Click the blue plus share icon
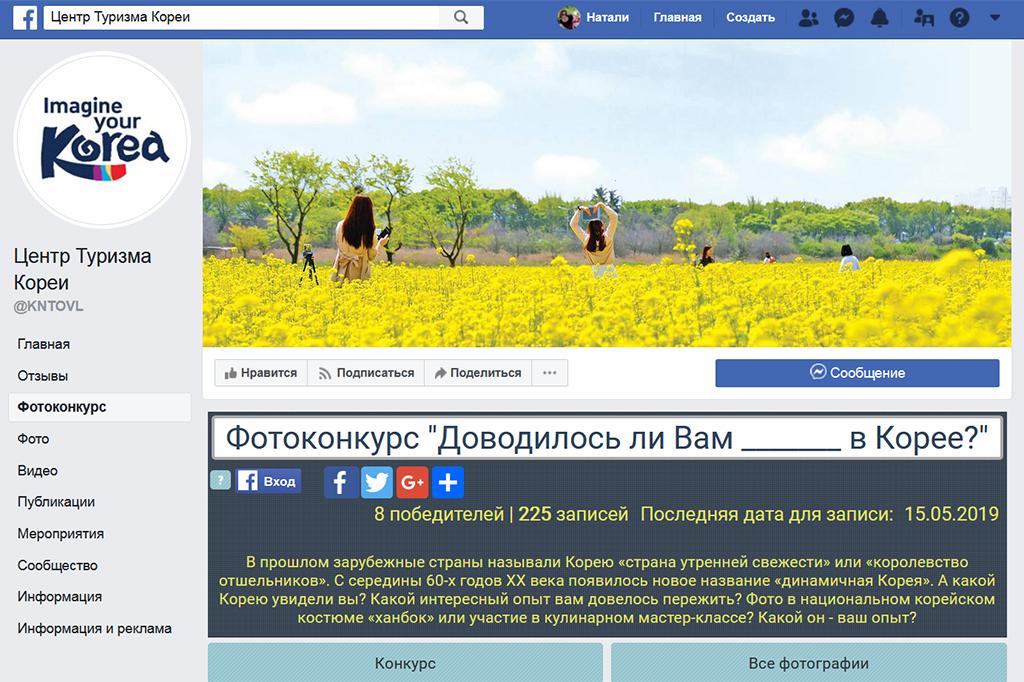This screenshot has width=1024, height=682. click(447, 482)
